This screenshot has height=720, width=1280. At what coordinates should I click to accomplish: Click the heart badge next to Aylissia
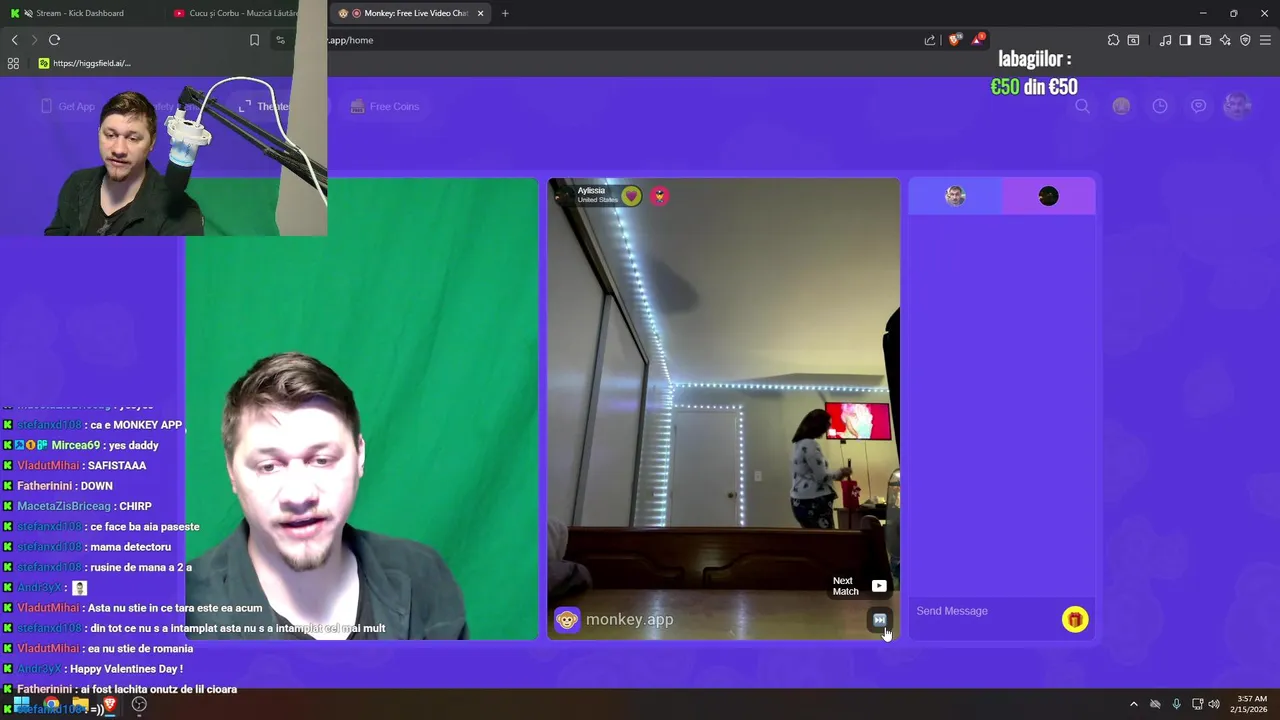point(631,196)
